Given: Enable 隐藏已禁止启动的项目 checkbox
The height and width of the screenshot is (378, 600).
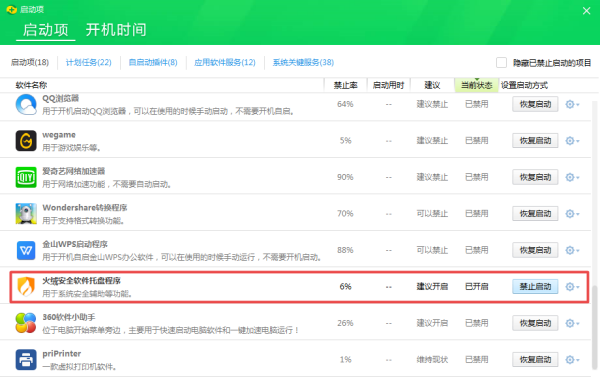Looking at the screenshot, I should click(501, 62).
